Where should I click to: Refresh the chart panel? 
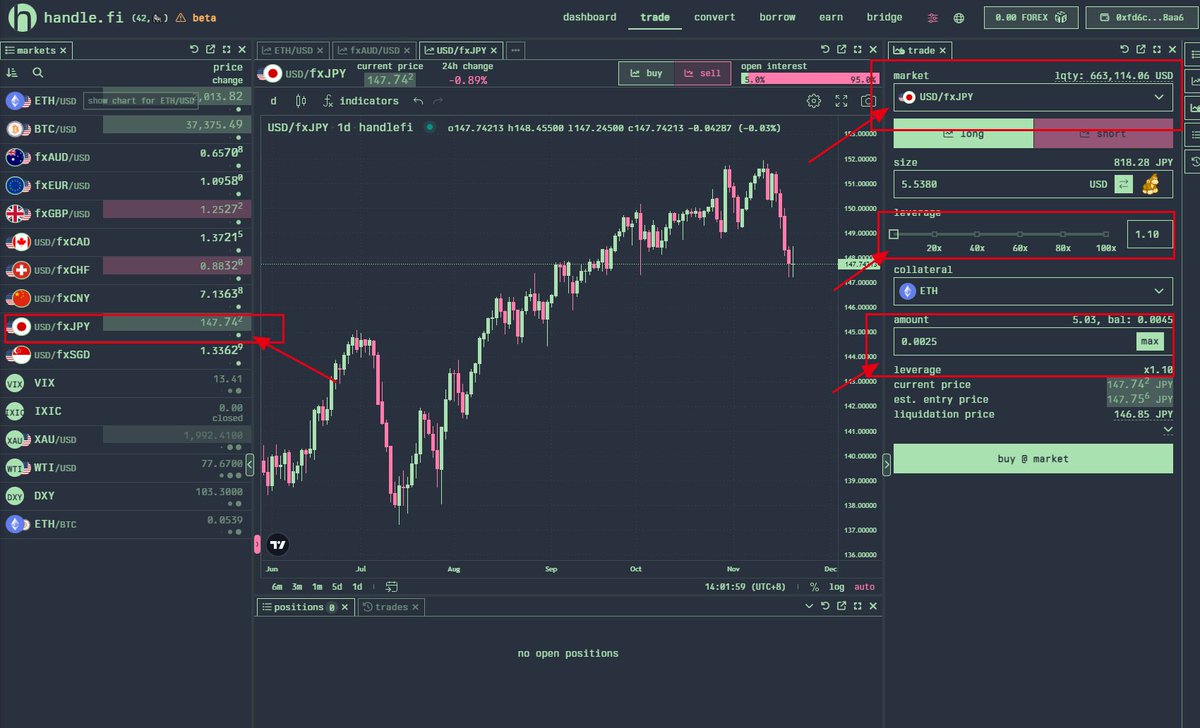[825, 49]
